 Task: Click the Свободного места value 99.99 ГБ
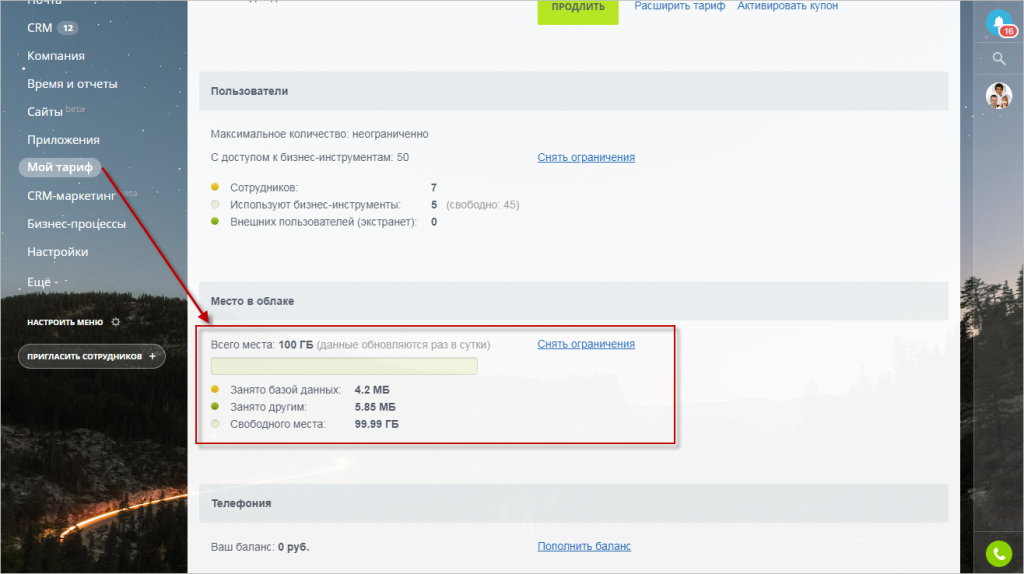(x=376, y=424)
